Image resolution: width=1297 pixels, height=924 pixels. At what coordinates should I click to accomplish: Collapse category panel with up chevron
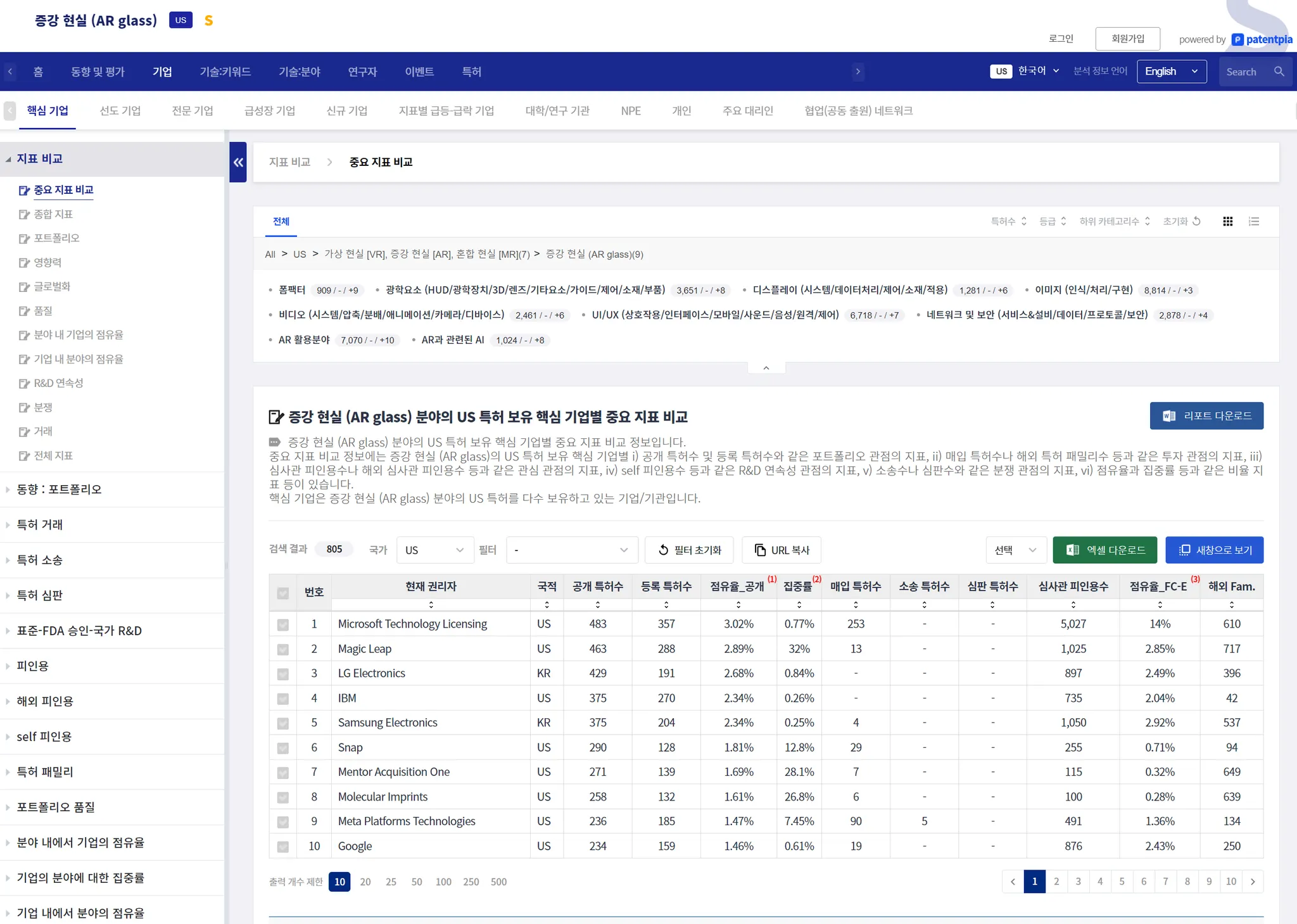click(x=766, y=368)
